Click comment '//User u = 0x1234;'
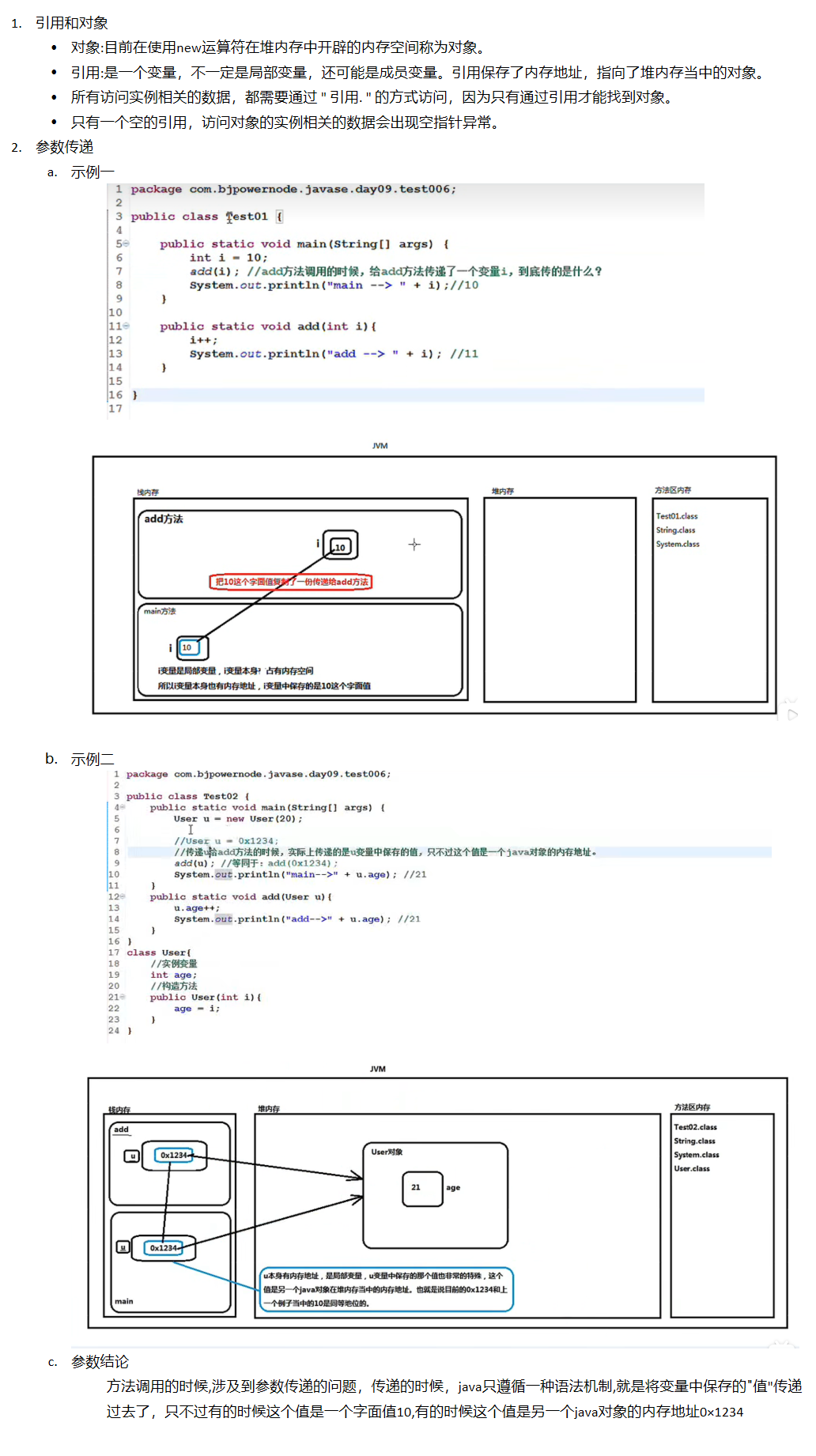The height and width of the screenshot is (1456, 816). 226,841
